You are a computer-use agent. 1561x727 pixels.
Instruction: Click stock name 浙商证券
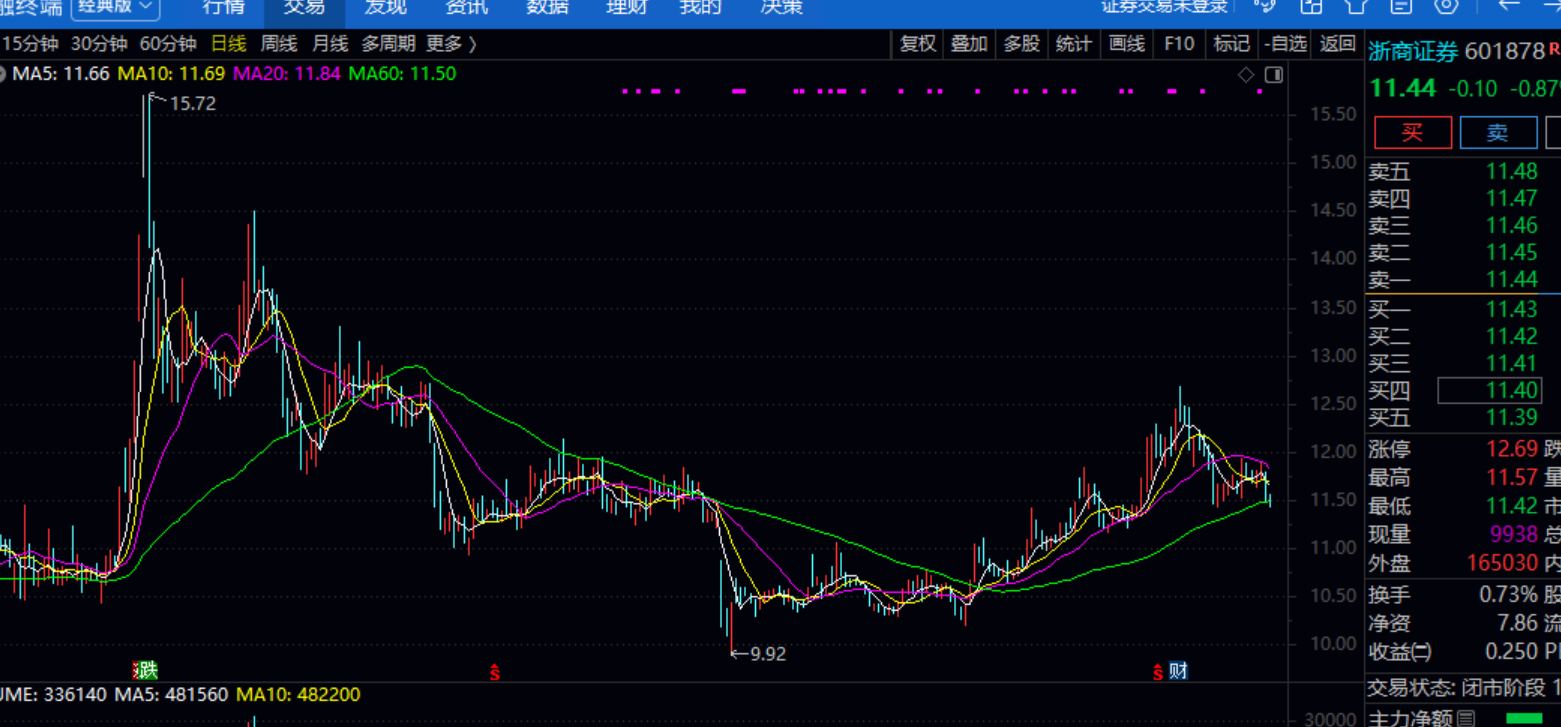1414,52
